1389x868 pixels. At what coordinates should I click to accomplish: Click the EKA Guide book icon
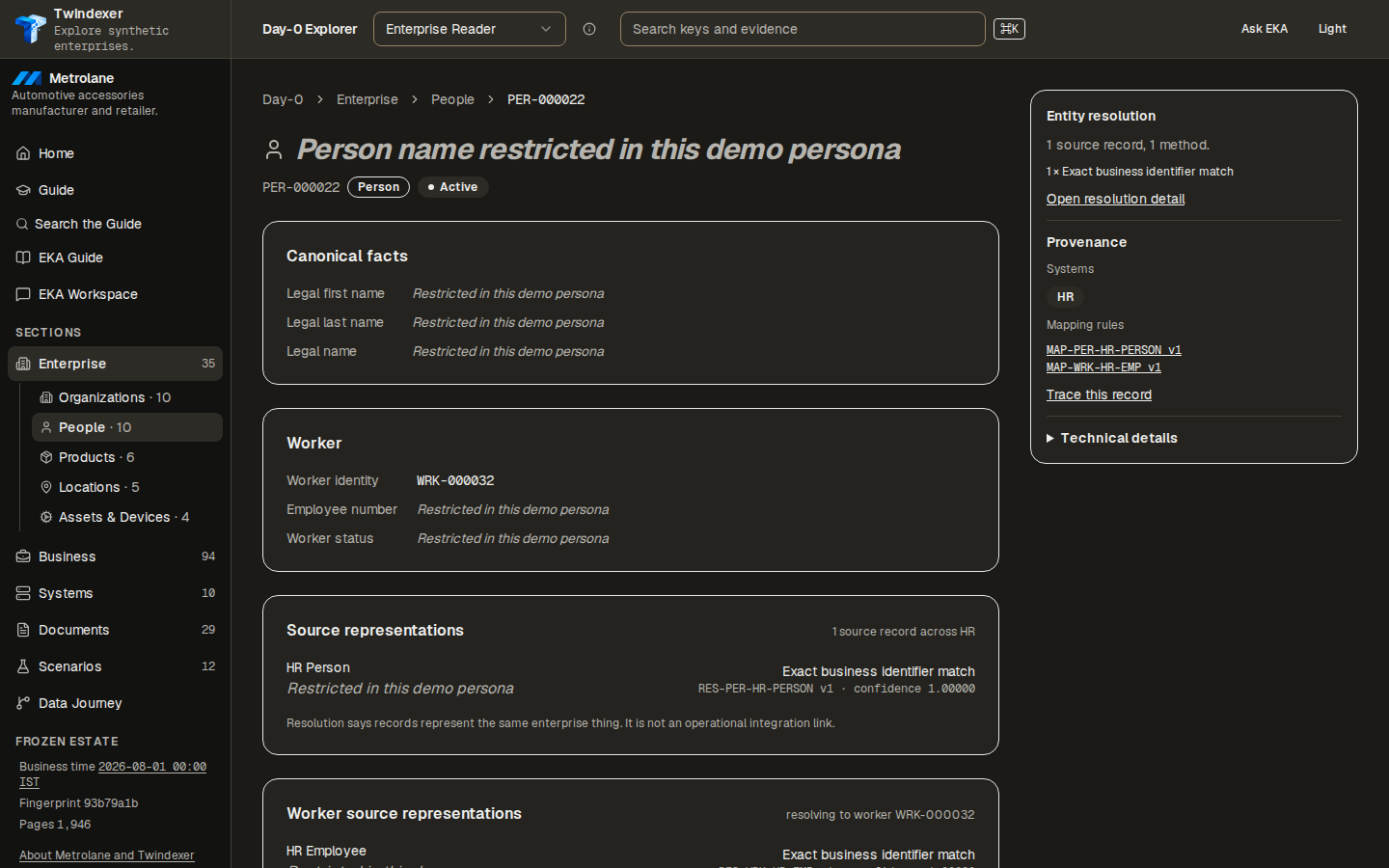tap(23, 258)
